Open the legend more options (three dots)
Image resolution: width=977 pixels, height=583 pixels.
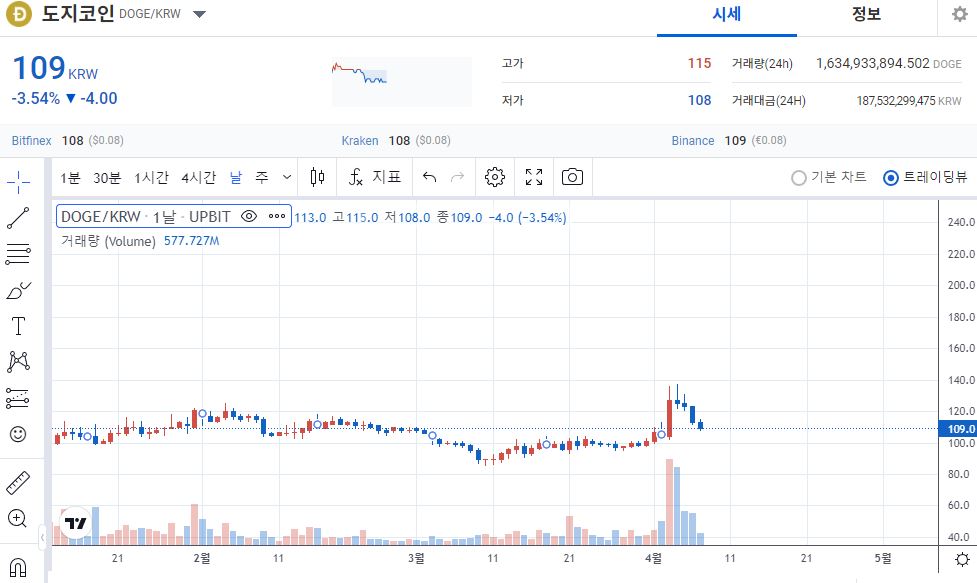tap(277, 216)
